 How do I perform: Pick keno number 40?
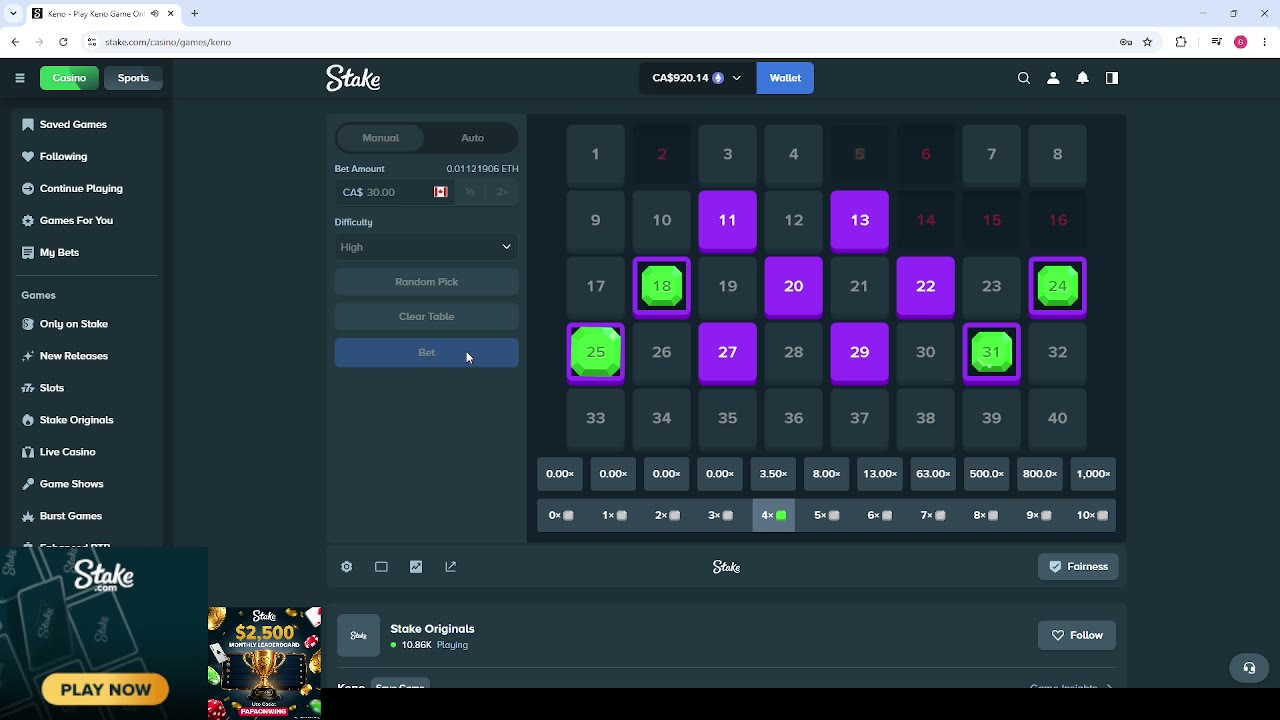point(1058,418)
